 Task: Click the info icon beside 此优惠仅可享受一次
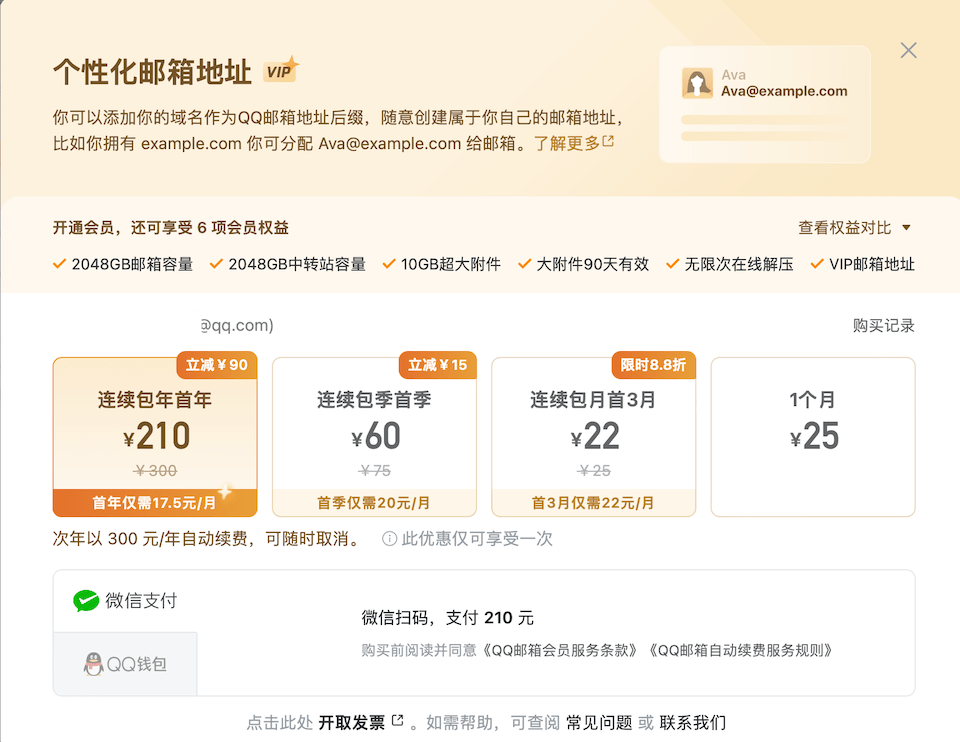tap(389, 539)
